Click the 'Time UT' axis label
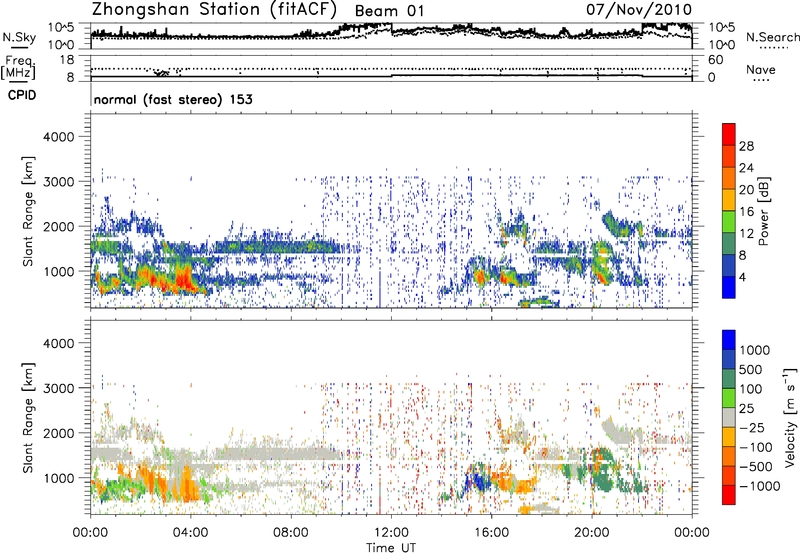Screen dimensions: 800x554 tap(391, 548)
